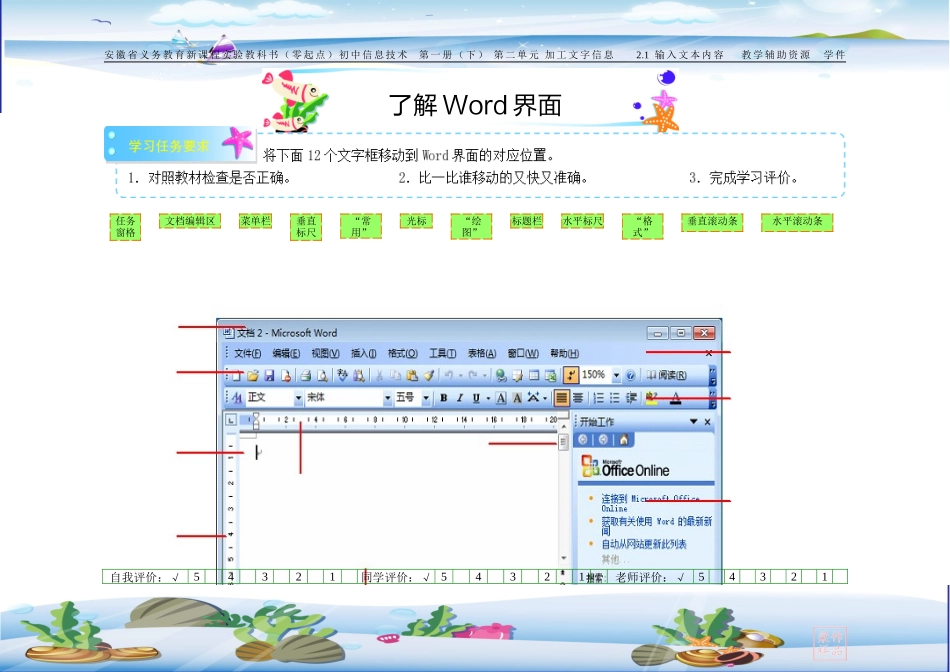Click the Print icon in Word toolbar

click(305, 376)
